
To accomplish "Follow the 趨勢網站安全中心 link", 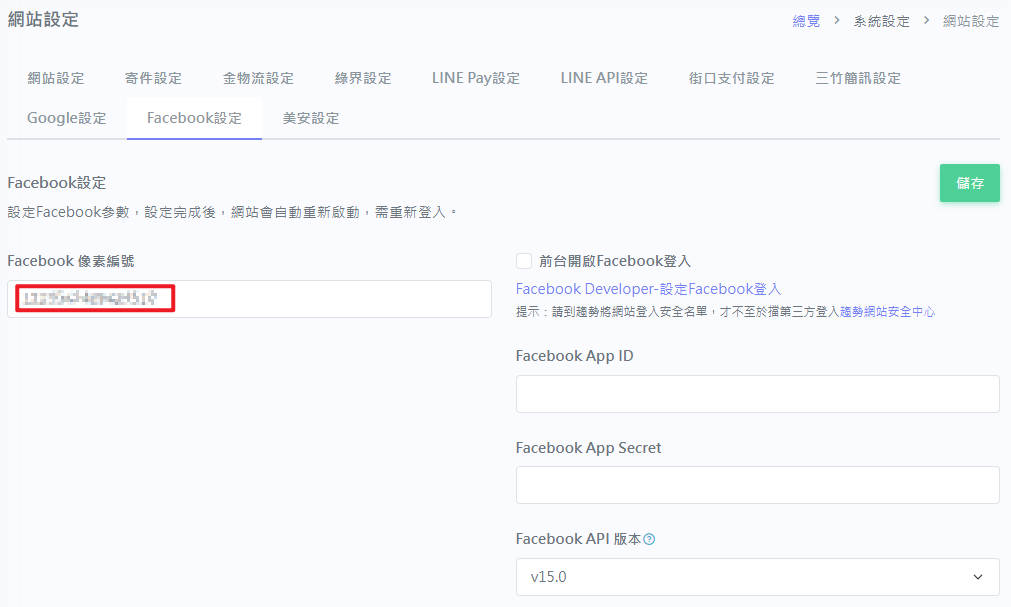I will tap(887, 312).
